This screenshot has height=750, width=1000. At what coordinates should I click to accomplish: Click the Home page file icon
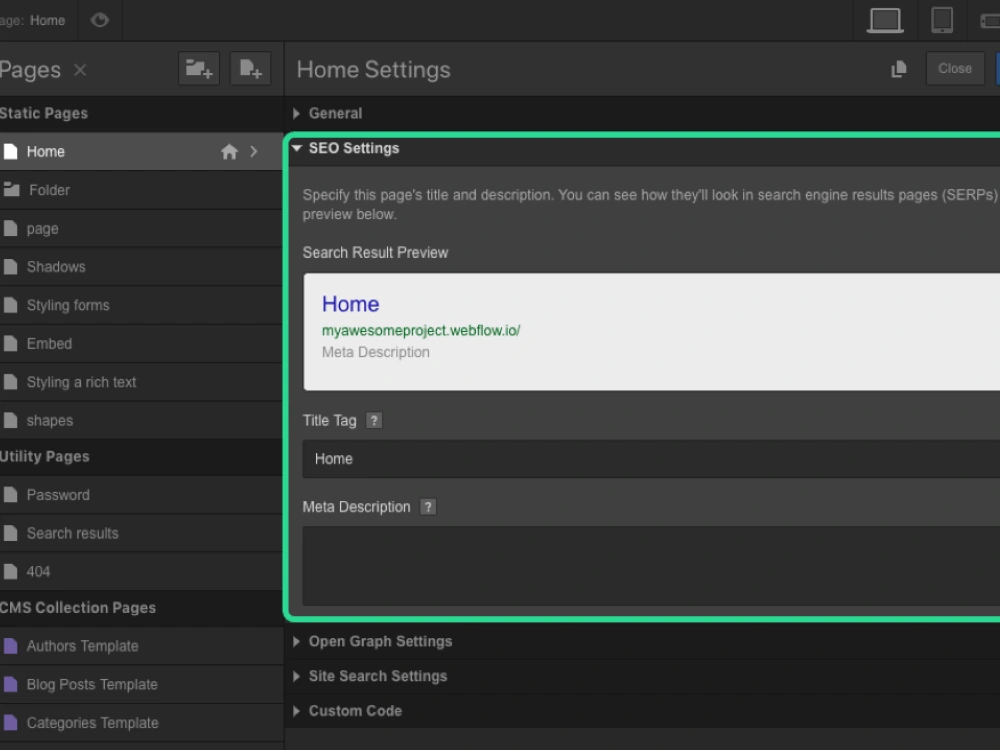tap(10, 152)
